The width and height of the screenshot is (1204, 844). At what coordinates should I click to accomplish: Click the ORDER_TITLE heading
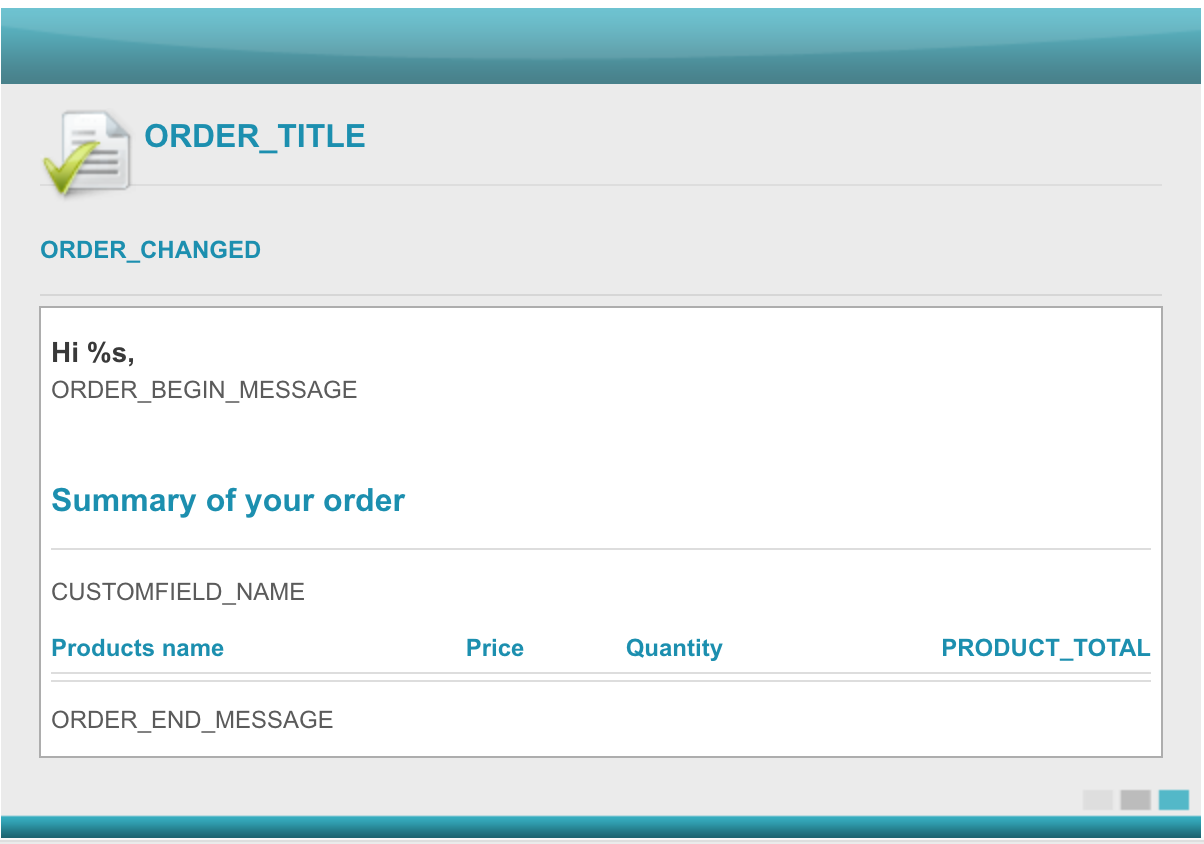(255, 136)
